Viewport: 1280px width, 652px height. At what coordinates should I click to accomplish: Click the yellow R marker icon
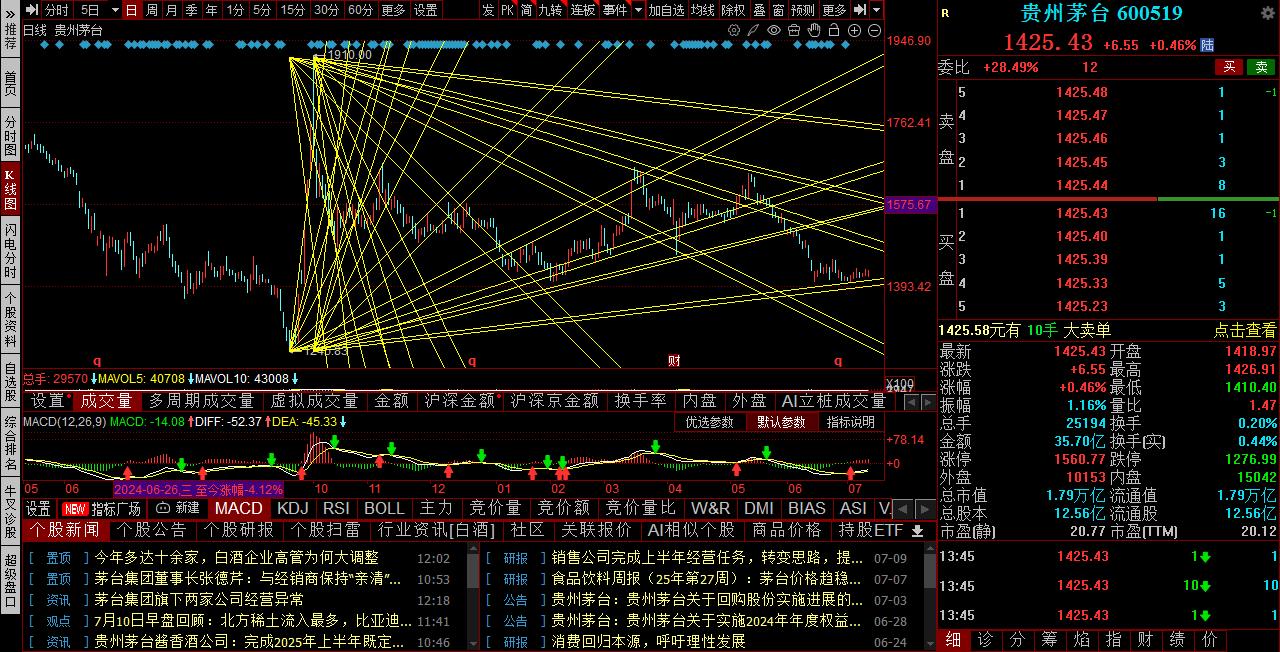click(946, 13)
